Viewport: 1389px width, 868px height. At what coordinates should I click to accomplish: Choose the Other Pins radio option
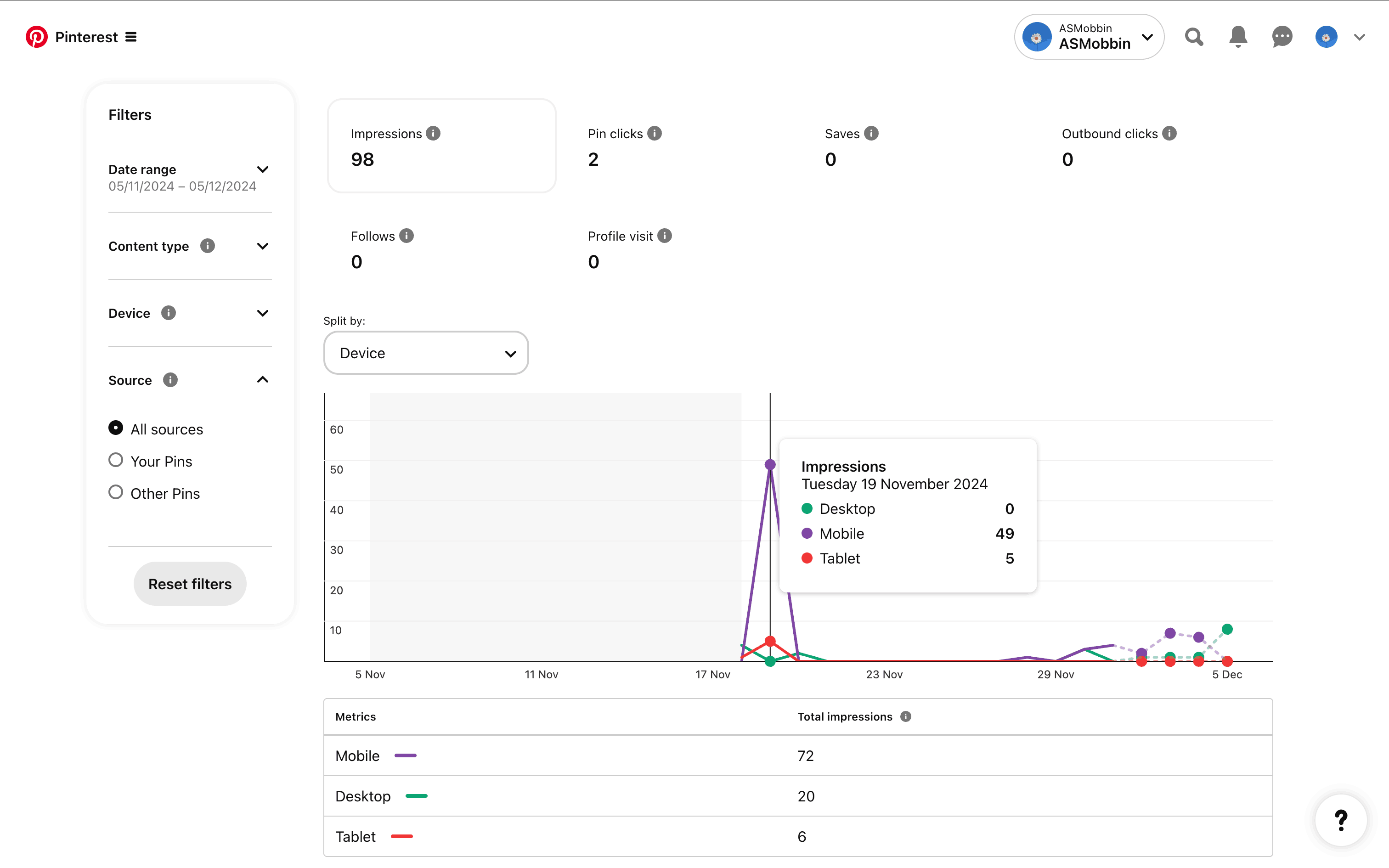coord(116,492)
